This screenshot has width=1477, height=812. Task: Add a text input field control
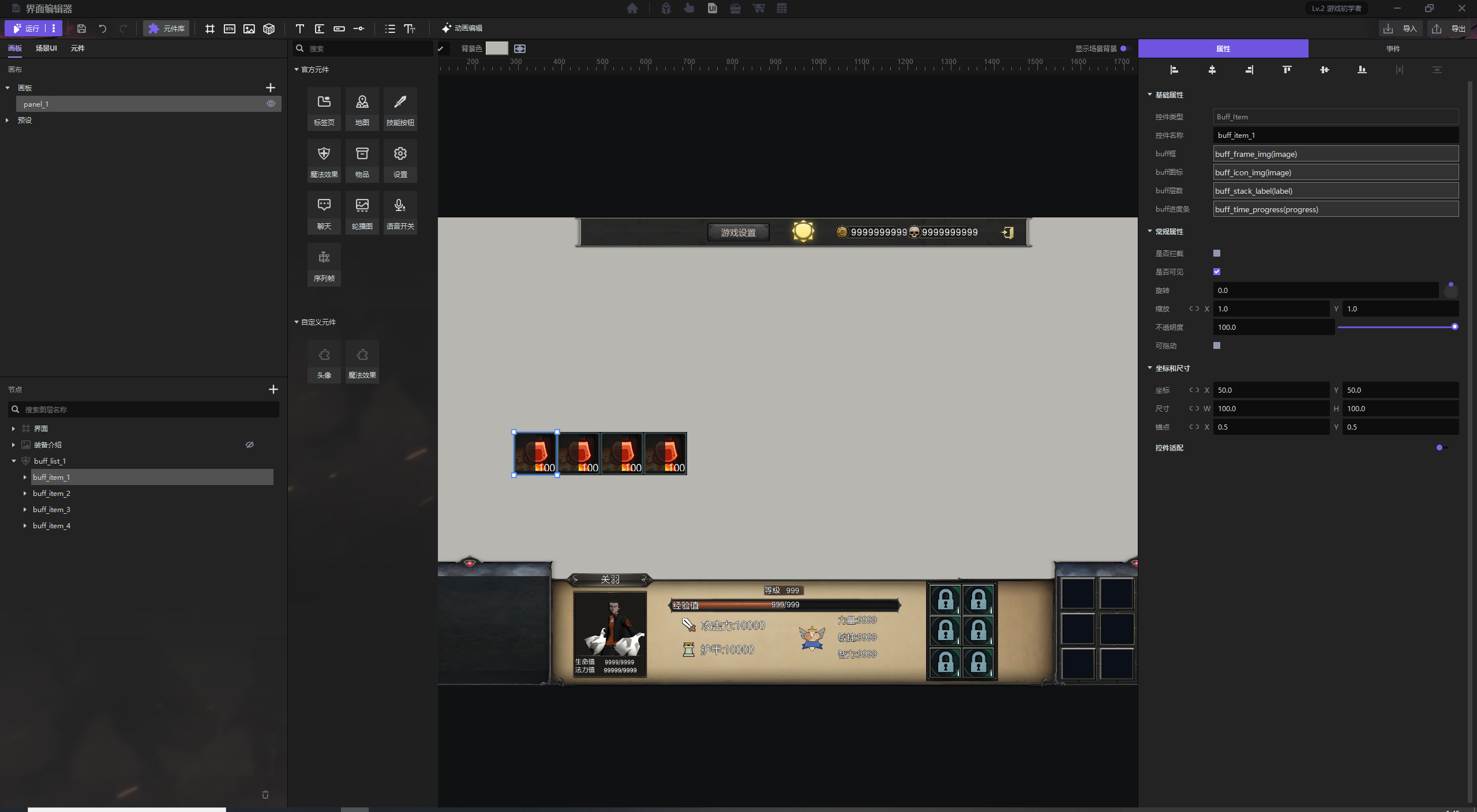(x=320, y=28)
